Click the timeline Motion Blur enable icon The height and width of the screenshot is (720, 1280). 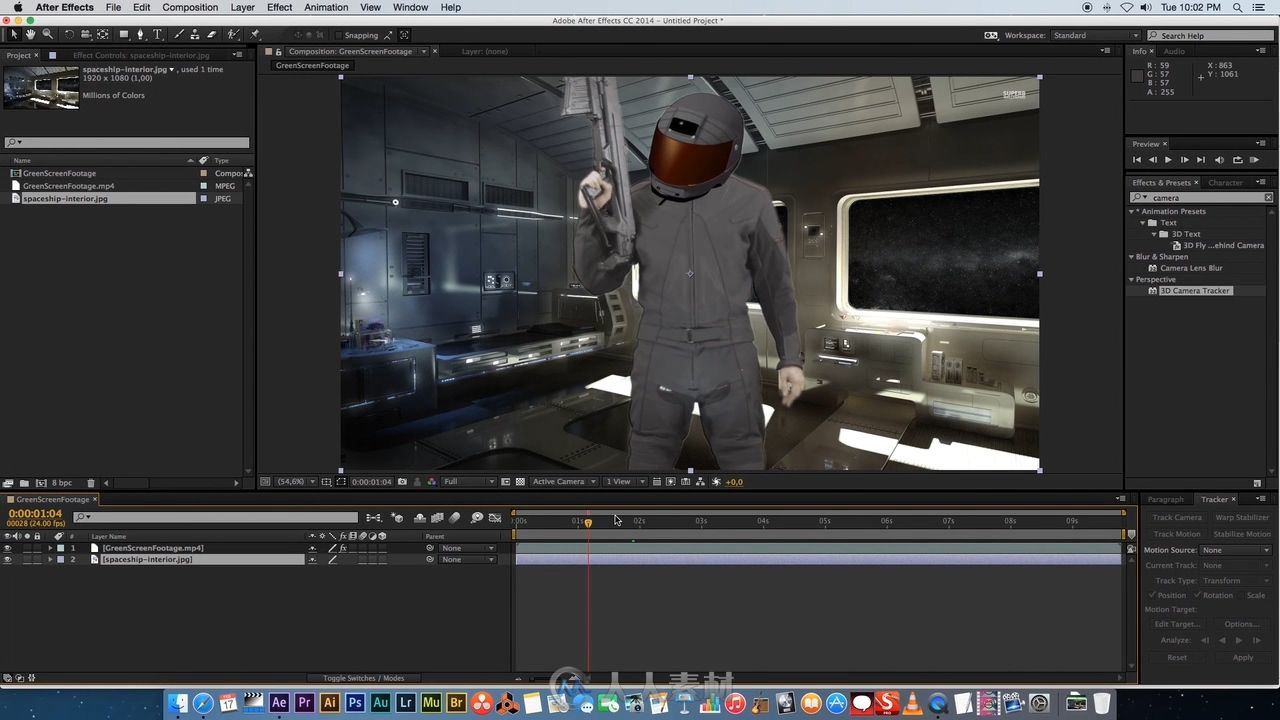click(455, 517)
